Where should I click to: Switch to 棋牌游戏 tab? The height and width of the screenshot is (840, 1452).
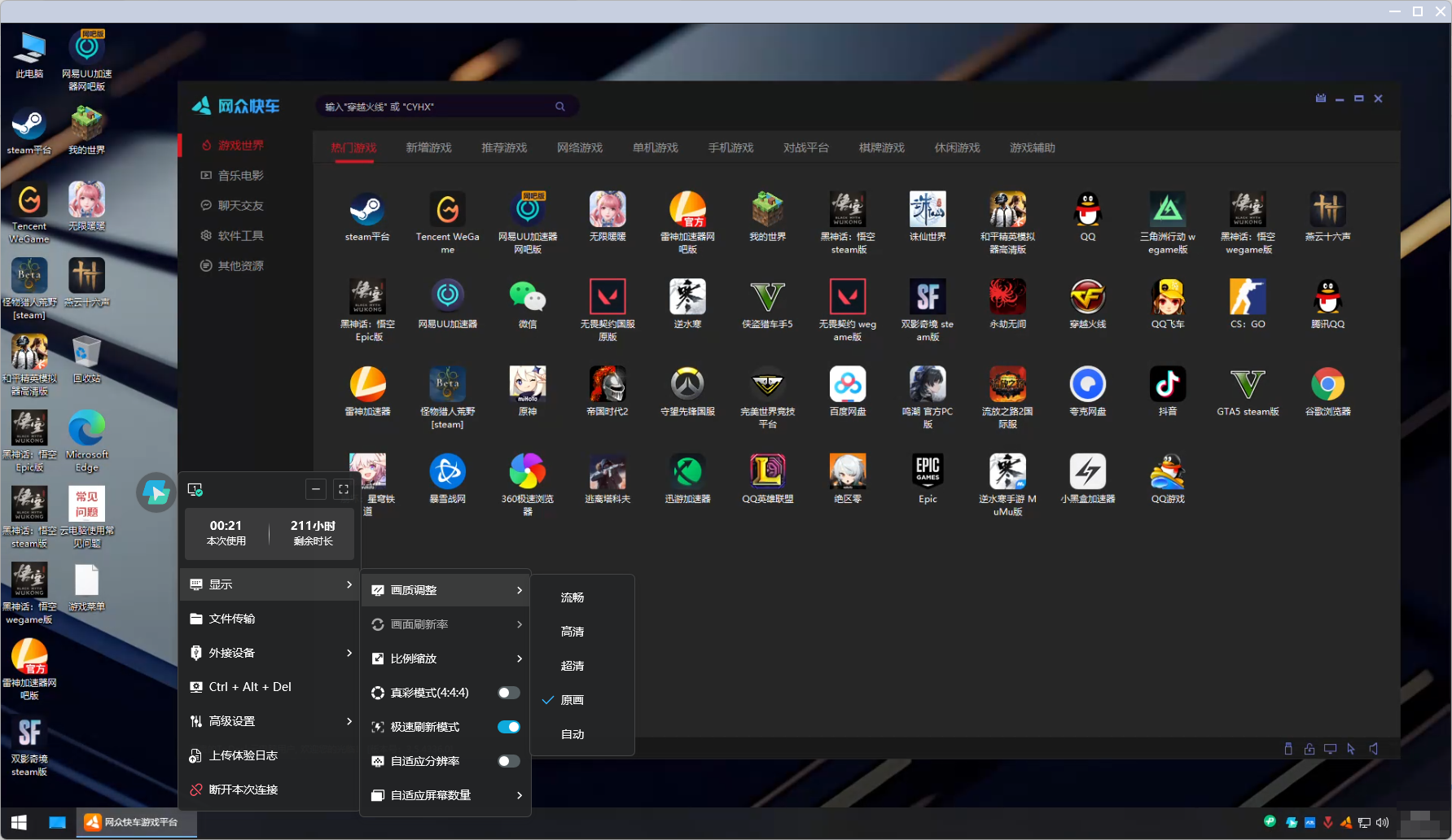pyautogui.click(x=882, y=147)
